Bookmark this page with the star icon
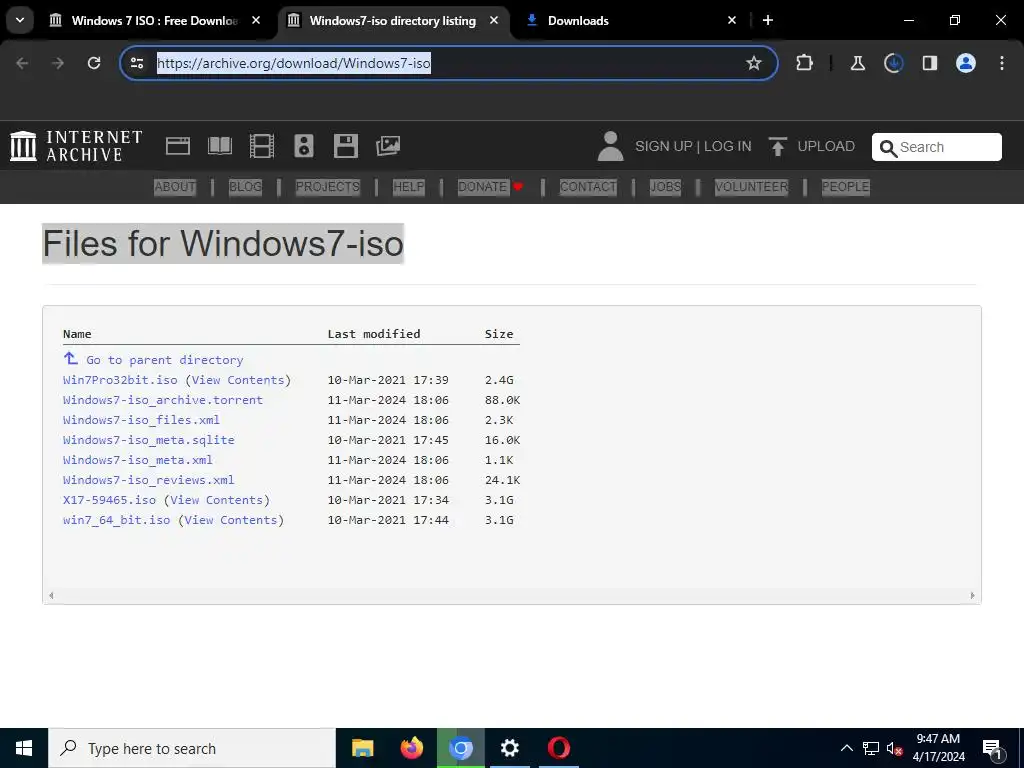 754,63
